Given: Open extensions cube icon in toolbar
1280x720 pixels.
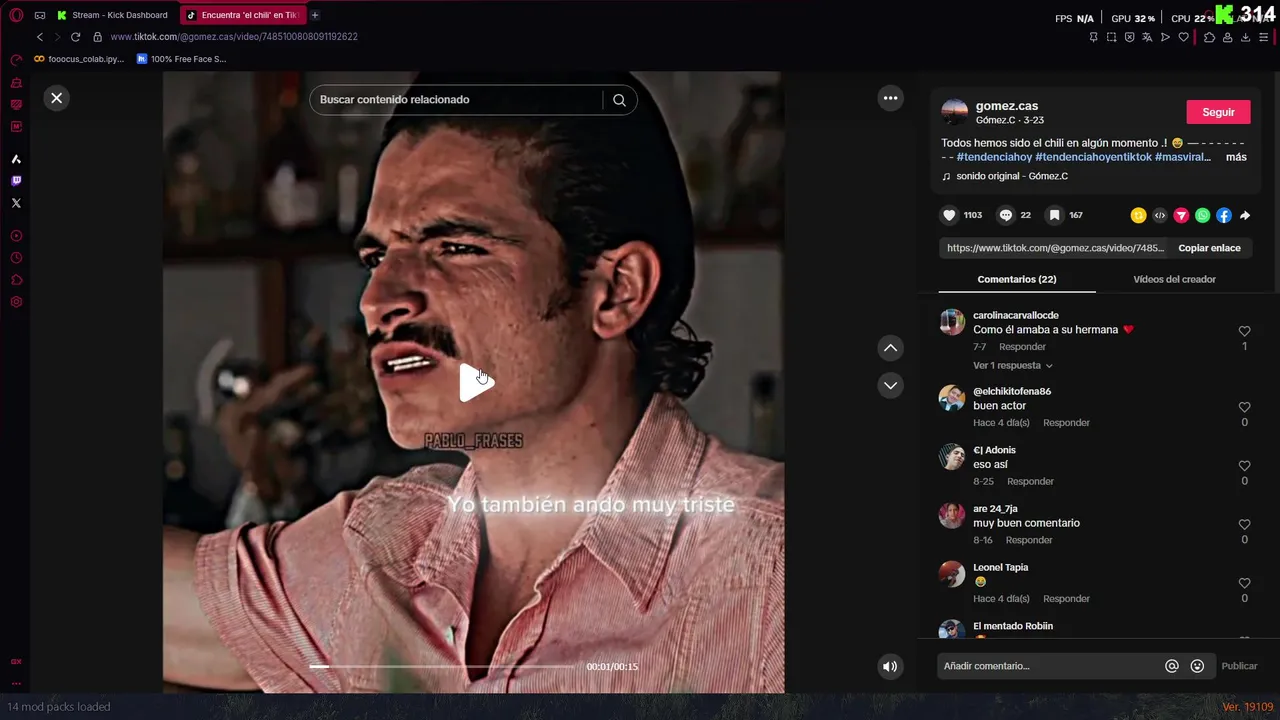Looking at the screenshot, I should 1209,37.
